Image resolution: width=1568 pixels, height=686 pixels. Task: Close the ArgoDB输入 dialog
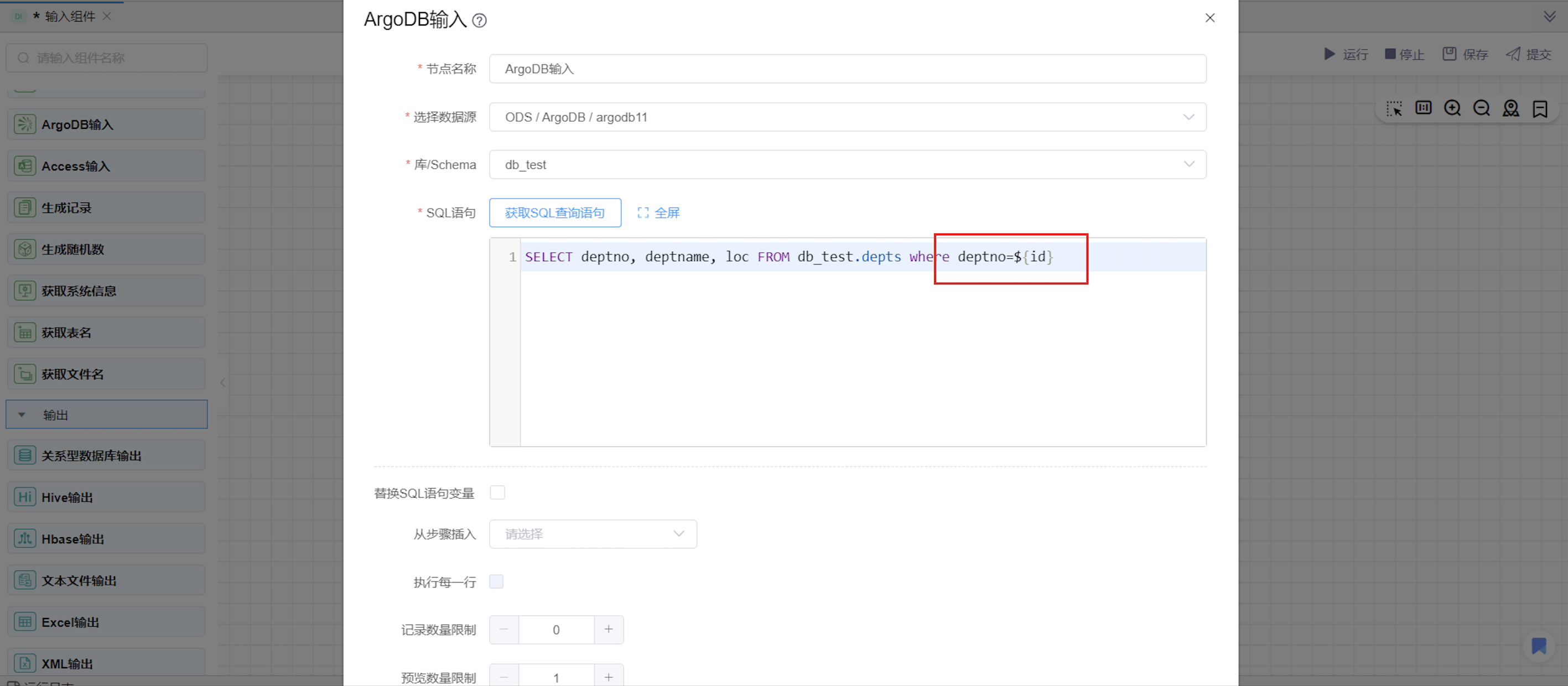click(x=1209, y=18)
